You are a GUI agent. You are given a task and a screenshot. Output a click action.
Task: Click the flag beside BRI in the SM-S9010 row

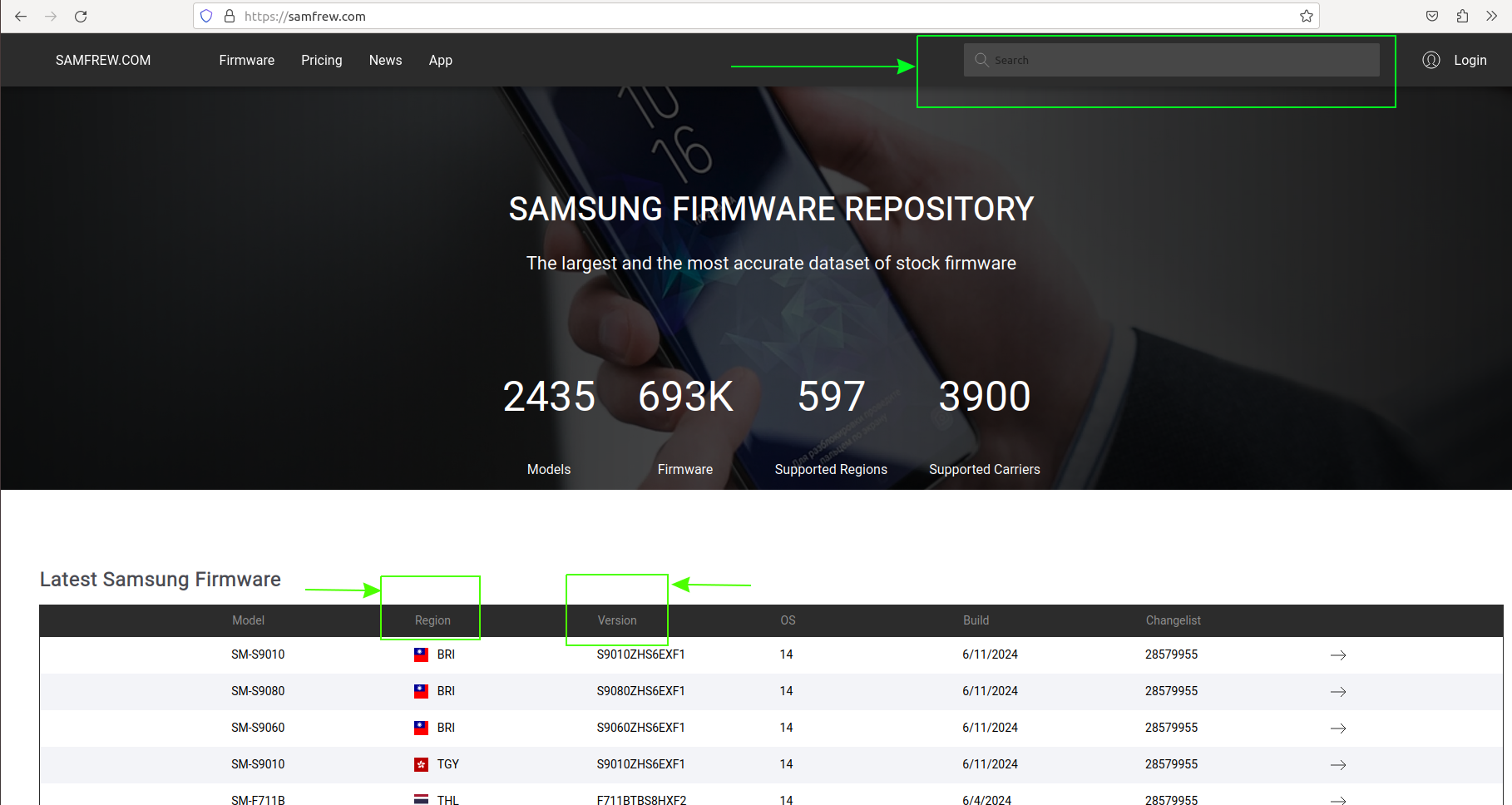tap(422, 654)
